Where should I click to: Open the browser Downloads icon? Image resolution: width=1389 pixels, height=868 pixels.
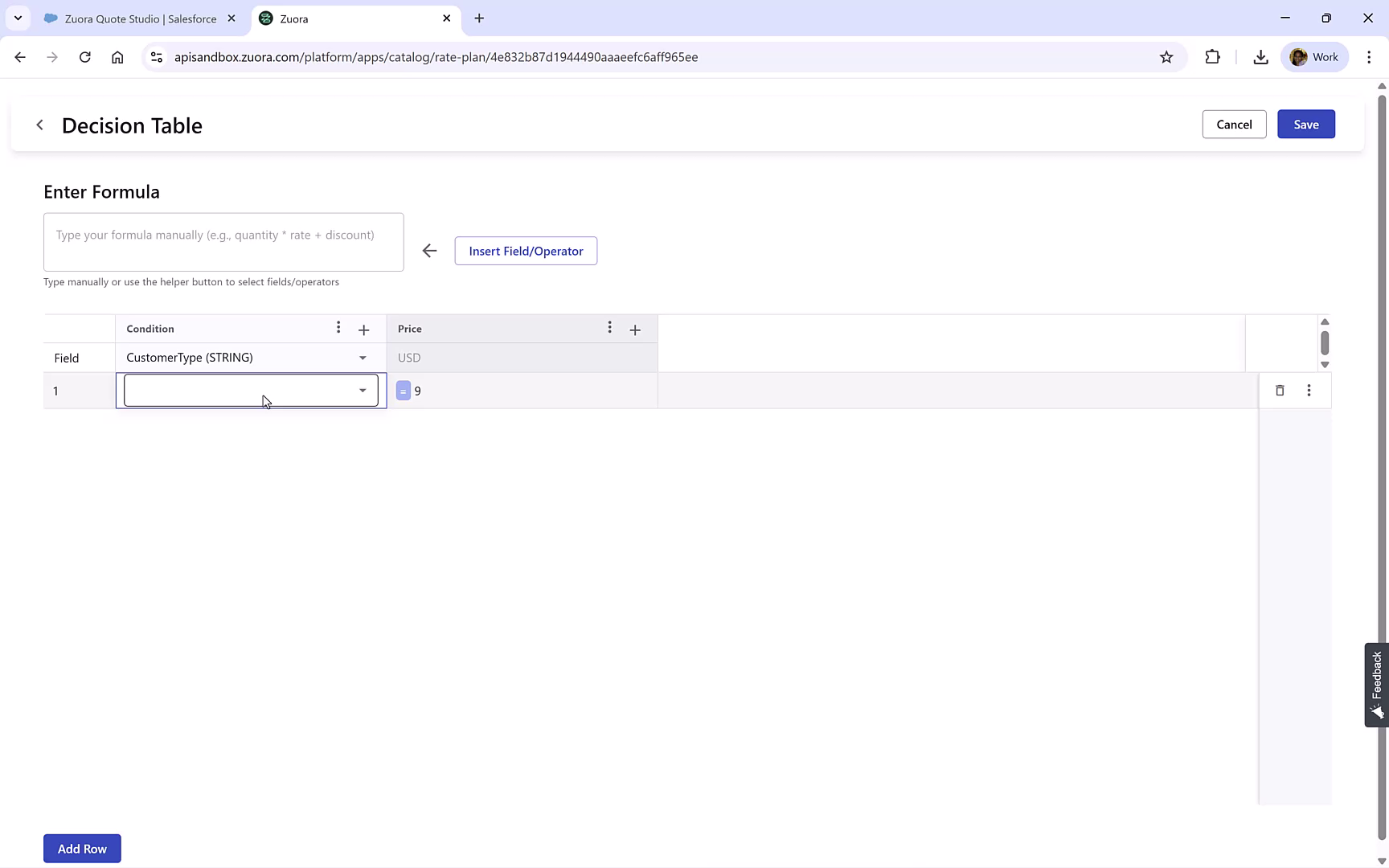(1260, 57)
